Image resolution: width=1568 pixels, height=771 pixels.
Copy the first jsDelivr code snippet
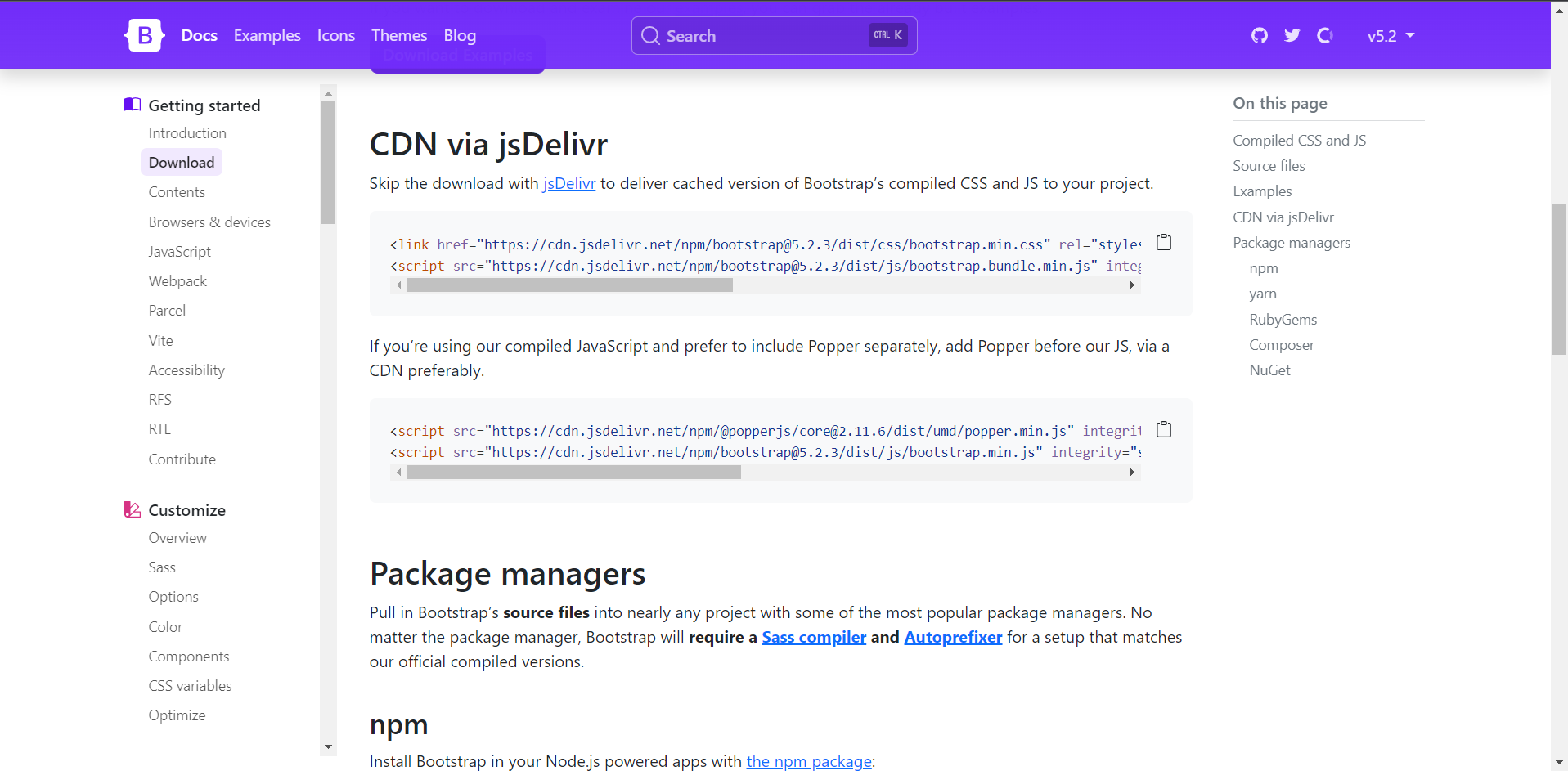point(1164,243)
